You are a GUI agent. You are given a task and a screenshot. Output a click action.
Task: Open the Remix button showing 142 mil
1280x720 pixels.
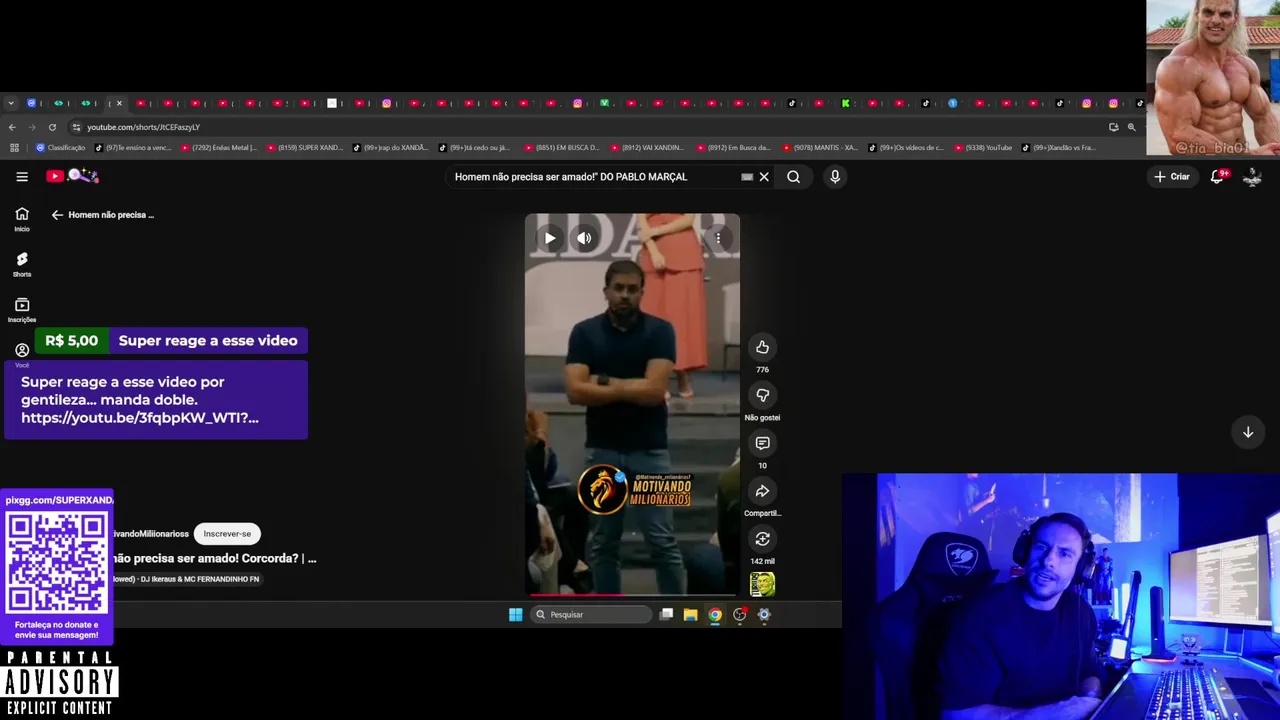pyautogui.click(x=762, y=539)
